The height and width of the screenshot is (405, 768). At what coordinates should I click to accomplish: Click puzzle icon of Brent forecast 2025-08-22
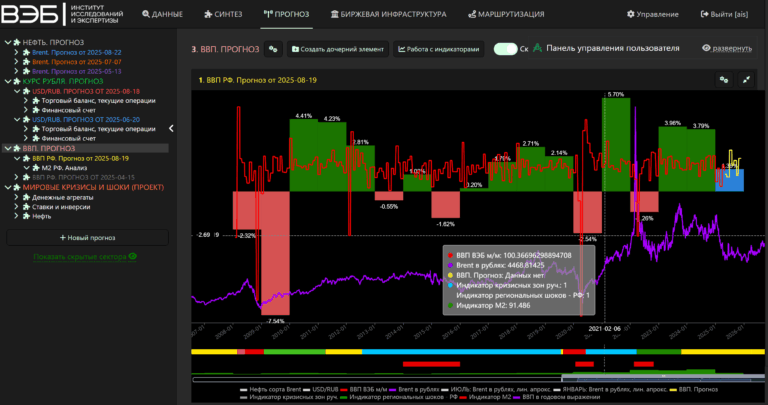26,52
